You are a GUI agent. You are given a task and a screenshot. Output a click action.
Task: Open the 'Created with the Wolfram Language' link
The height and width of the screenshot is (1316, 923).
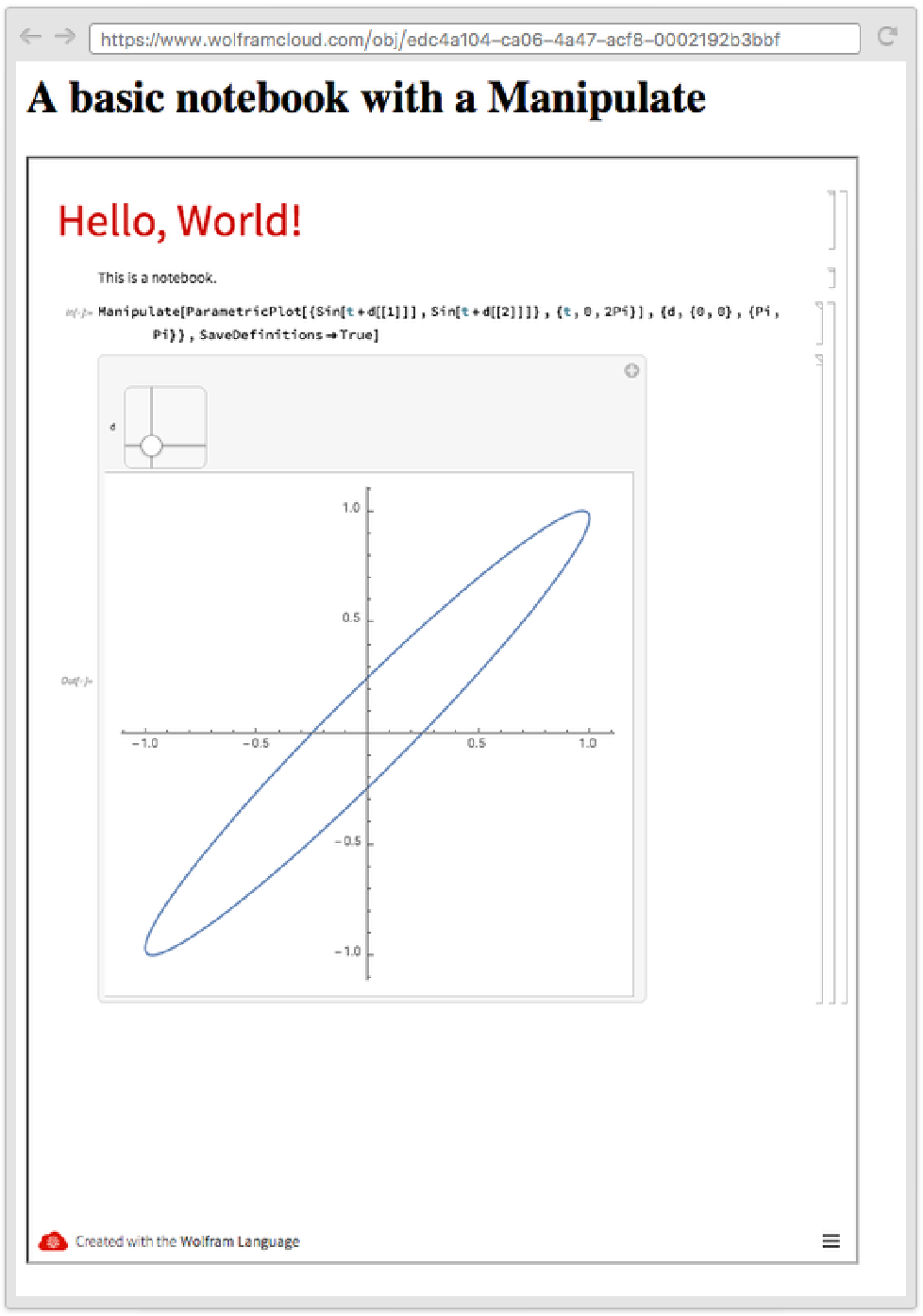click(x=187, y=1241)
